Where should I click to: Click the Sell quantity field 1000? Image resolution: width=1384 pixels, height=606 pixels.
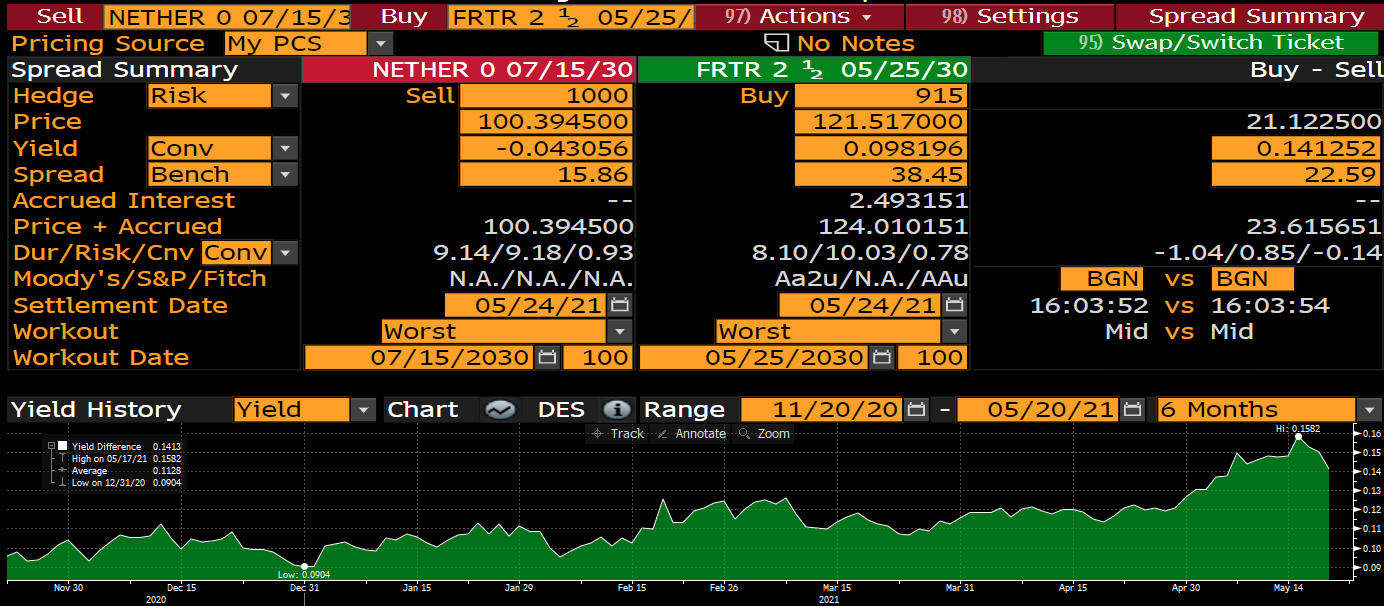(x=545, y=96)
